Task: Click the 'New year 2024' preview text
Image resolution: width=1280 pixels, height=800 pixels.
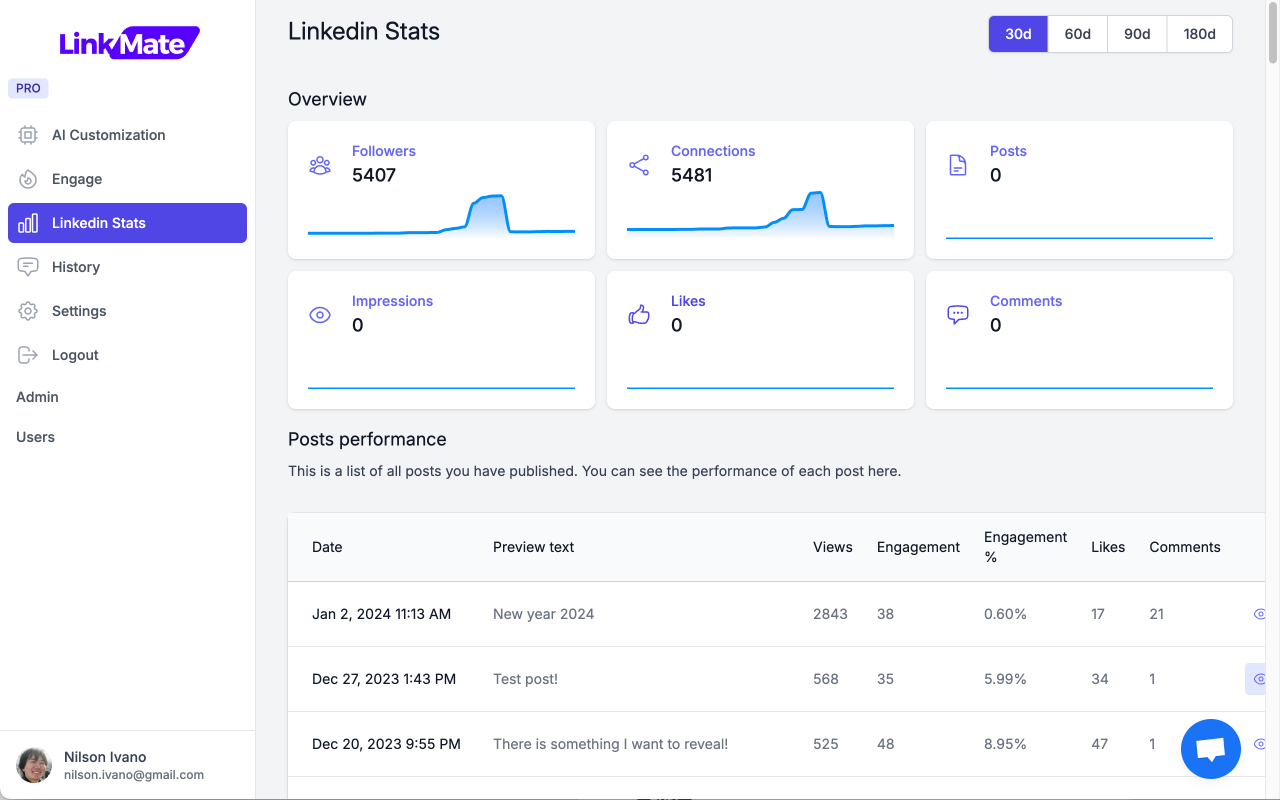Action: pyautogui.click(x=543, y=614)
